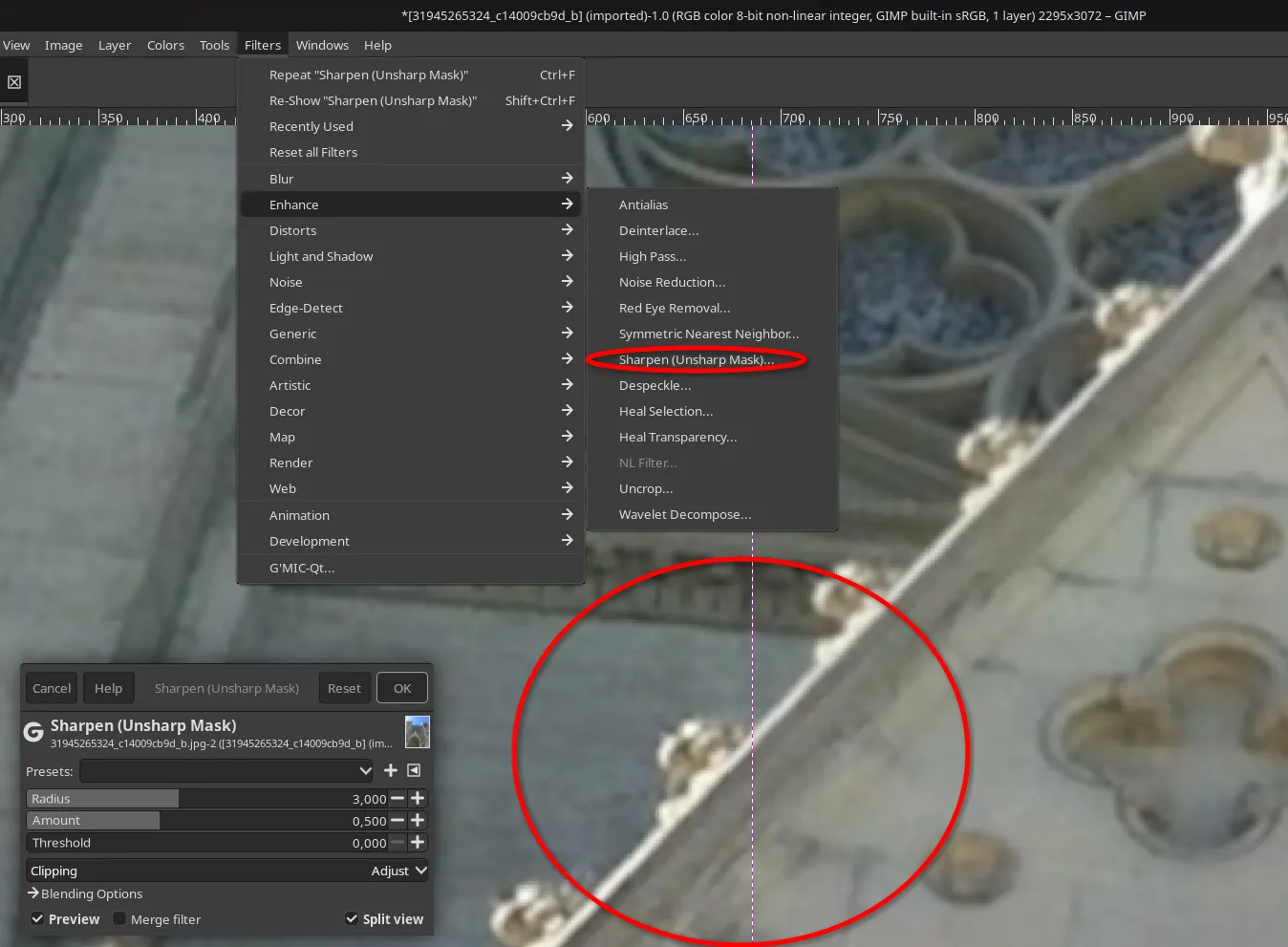Open the Tools menu
Viewport: 1288px width, 947px height.
pyautogui.click(x=214, y=45)
